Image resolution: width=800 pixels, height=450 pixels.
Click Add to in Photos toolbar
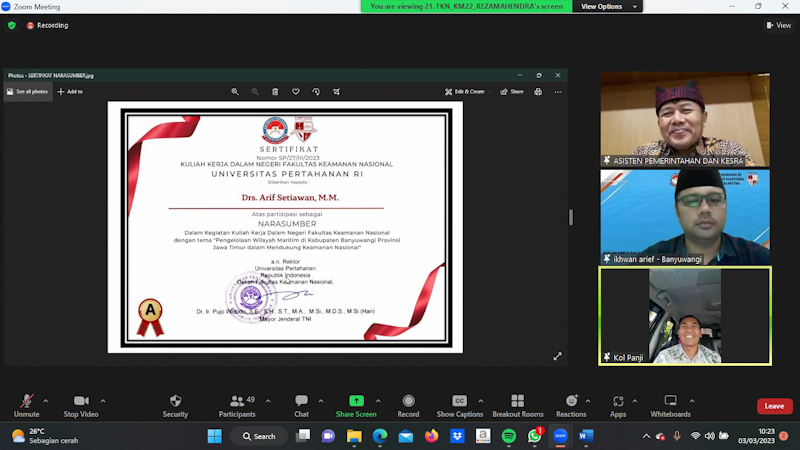point(70,92)
